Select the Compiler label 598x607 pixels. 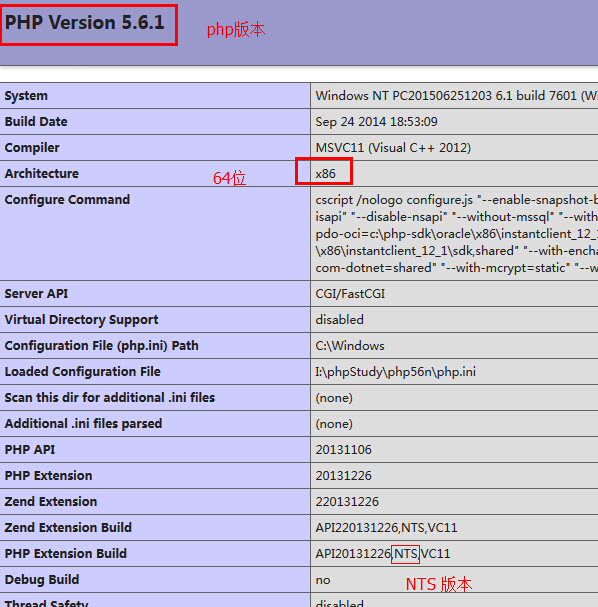32,147
